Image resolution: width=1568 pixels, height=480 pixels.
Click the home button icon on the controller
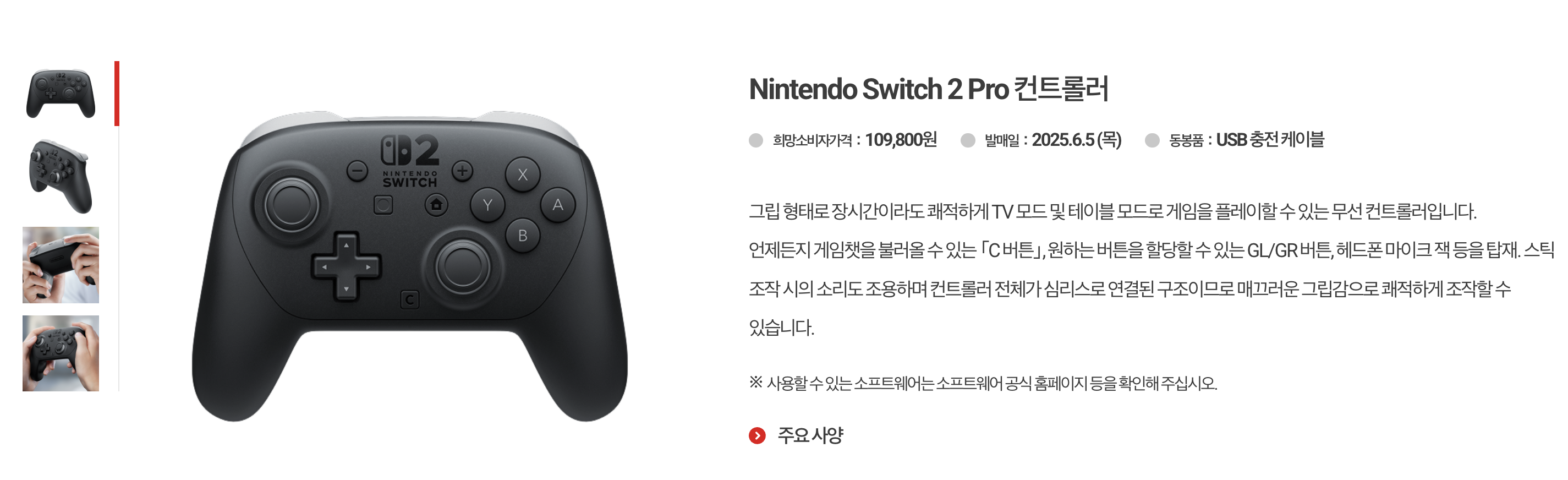click(436, 205)
